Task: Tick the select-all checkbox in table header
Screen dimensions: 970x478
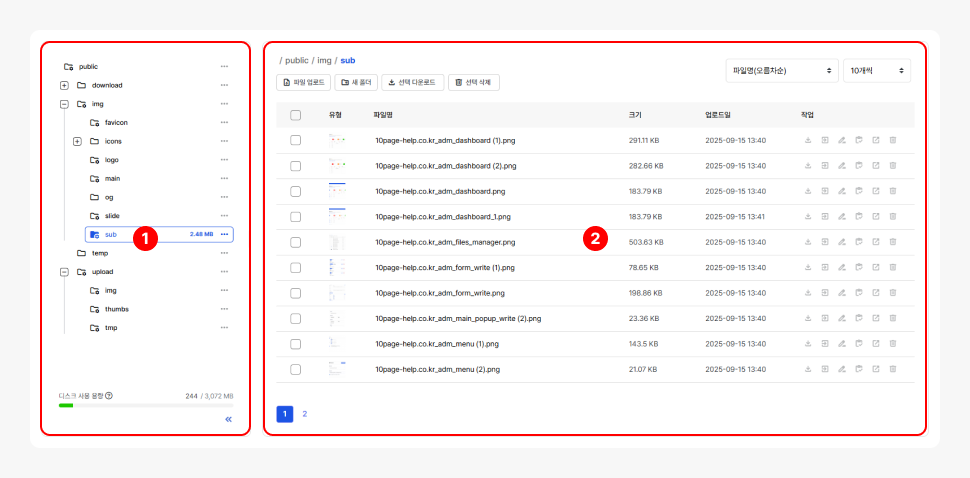Action: click(296, 115)
